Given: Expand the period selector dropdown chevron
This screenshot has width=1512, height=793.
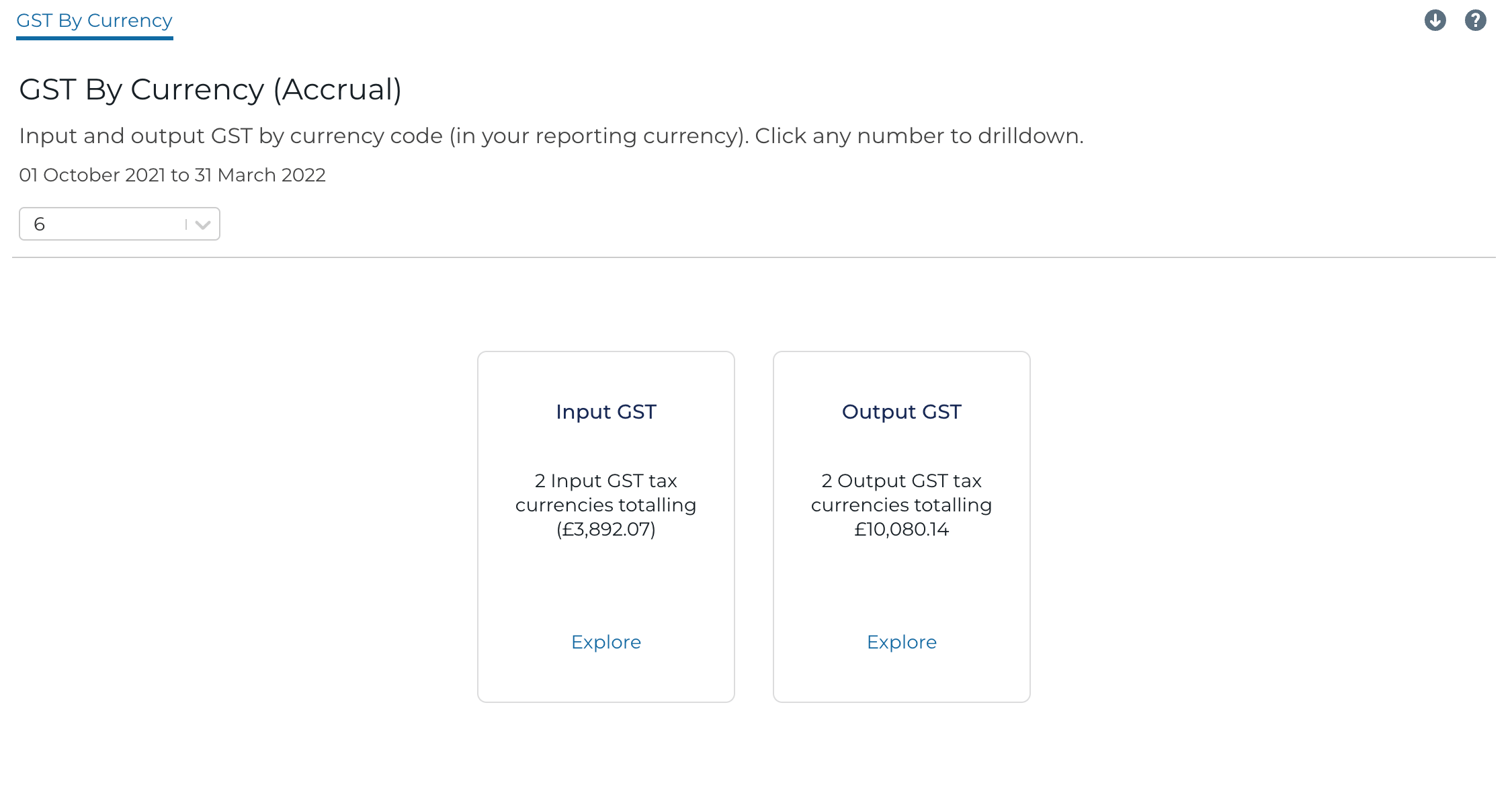Looking at the screenshot, I should pyautogui.click(x=202, y=224).
